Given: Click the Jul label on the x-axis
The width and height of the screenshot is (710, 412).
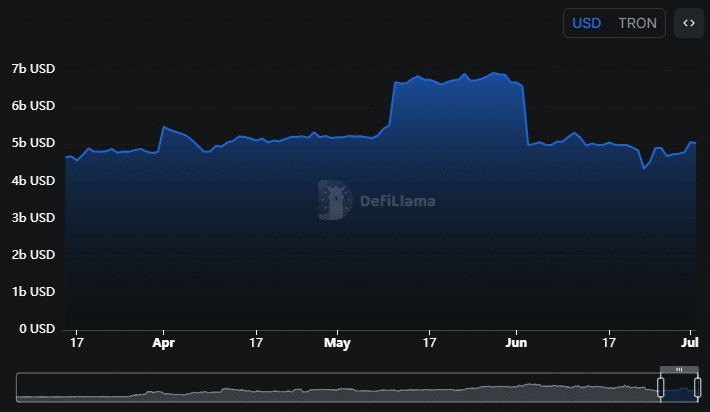Looking at the screenshot, I should point(690,342).
